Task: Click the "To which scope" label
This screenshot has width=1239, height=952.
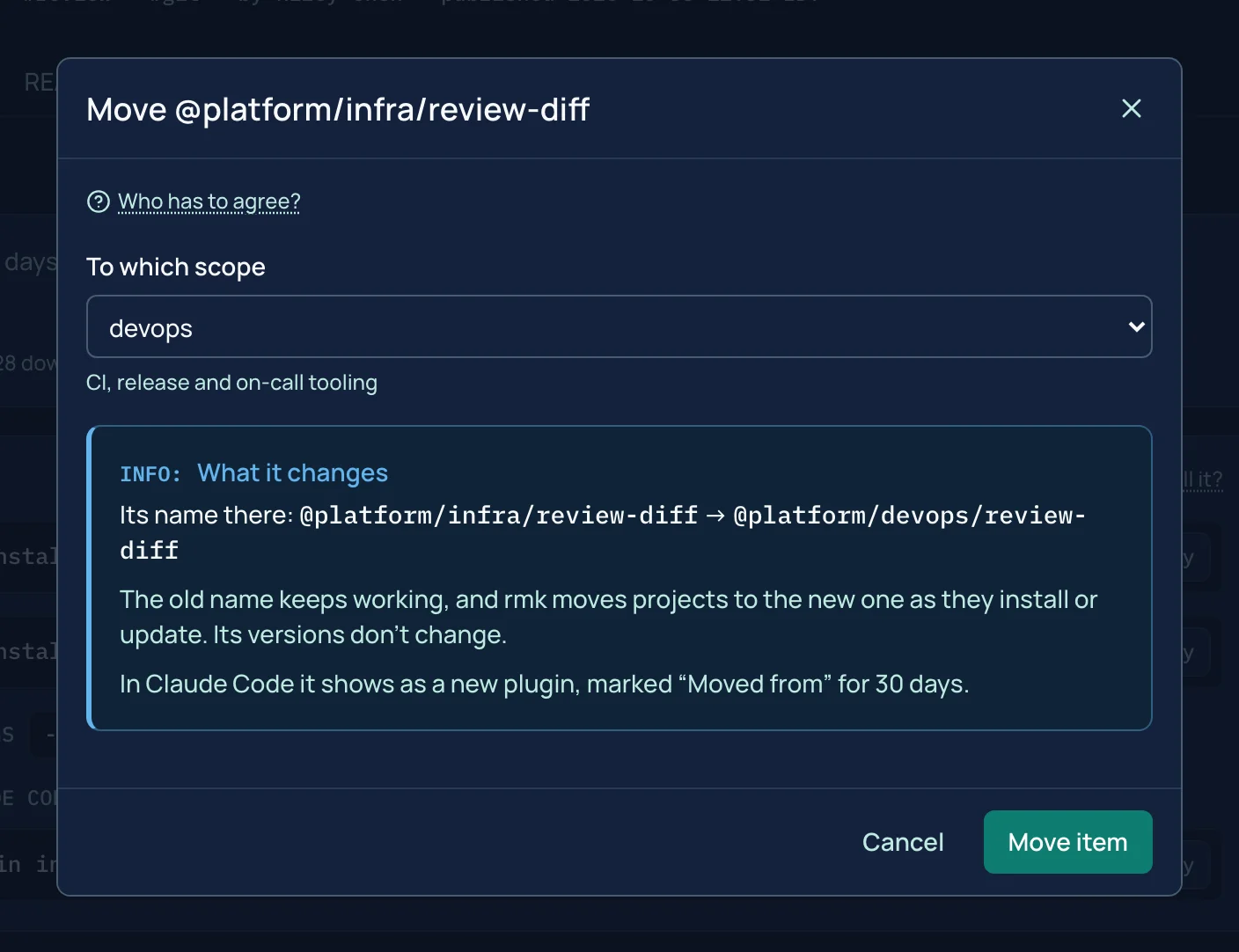Action: [176, 267]
